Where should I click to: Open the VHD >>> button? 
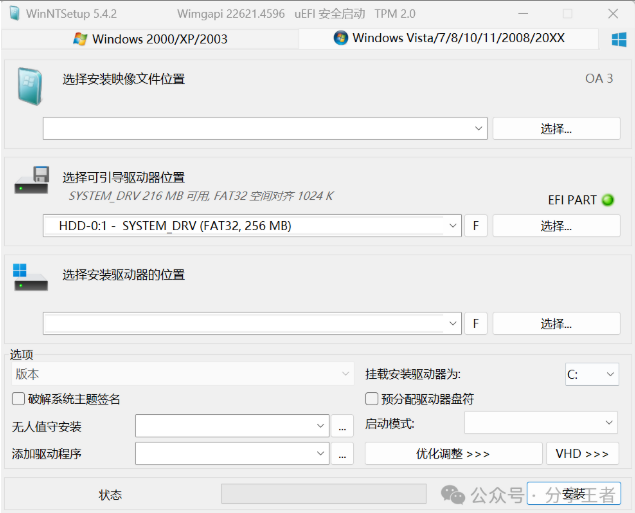click(583, 454)
